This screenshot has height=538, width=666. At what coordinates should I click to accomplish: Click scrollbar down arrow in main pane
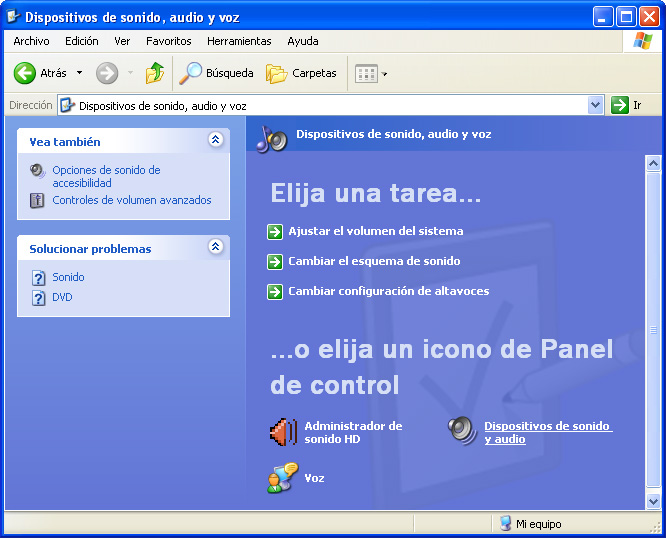point(653,501)
